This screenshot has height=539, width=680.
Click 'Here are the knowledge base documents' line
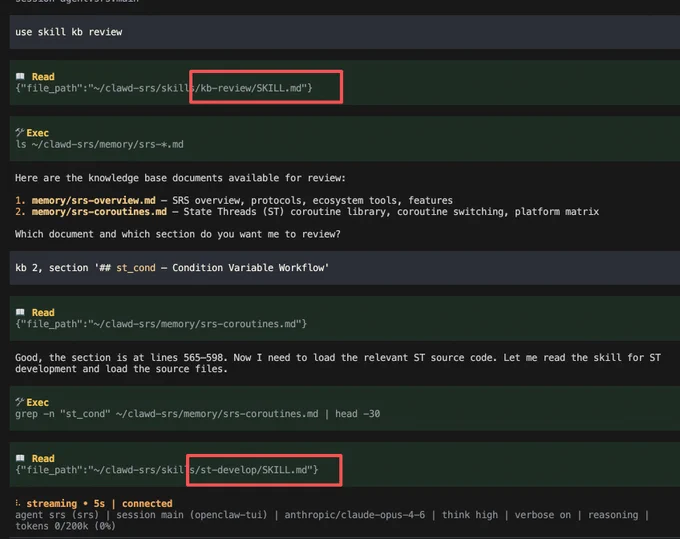tap(180, 178)
